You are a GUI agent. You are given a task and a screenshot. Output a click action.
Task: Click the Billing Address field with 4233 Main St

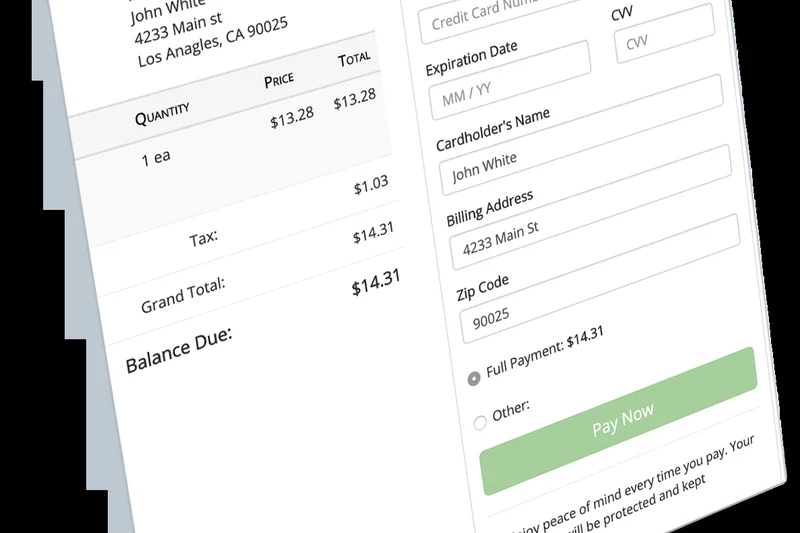tap(595, 236)
